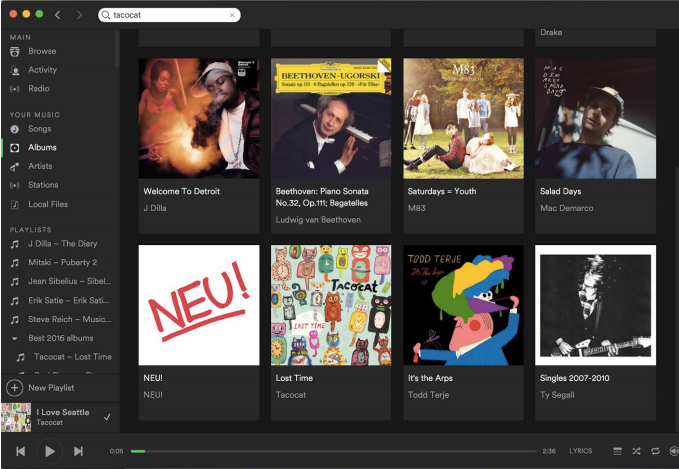Seek on the playback progress bar
679x469 pixels.
click(333, 451)
